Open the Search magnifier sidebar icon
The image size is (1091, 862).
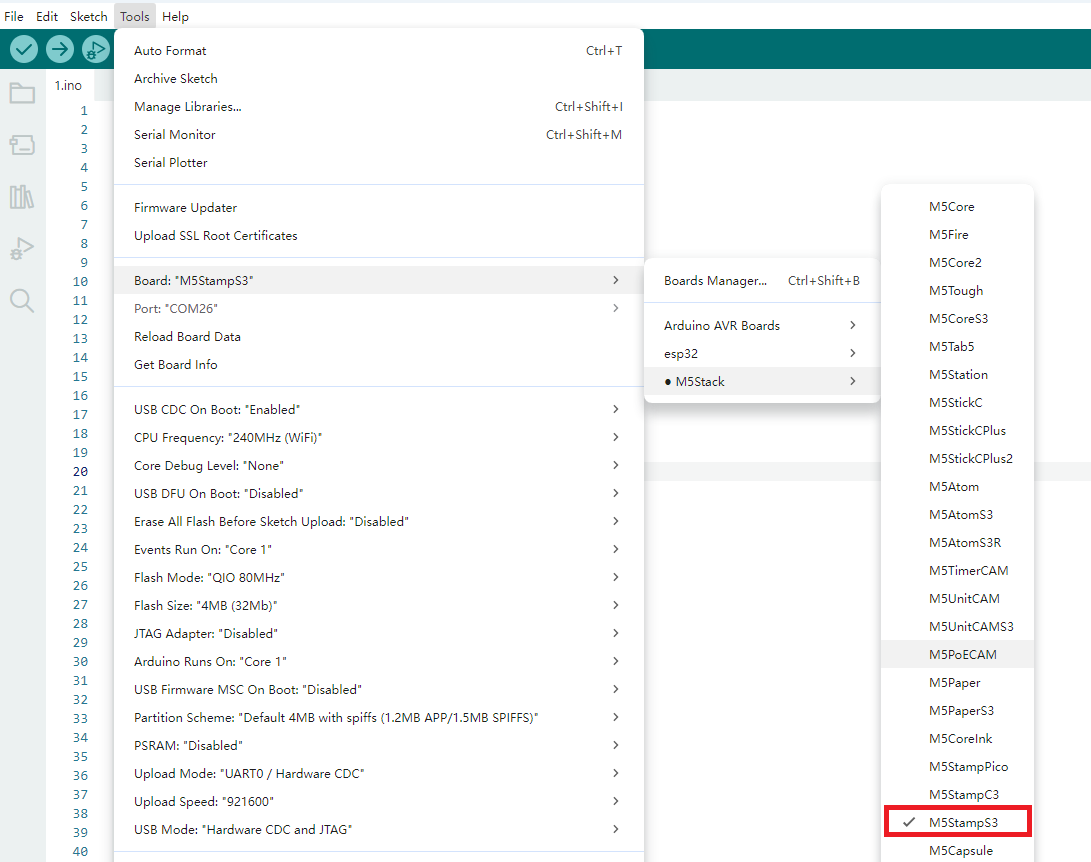point(22,301)
